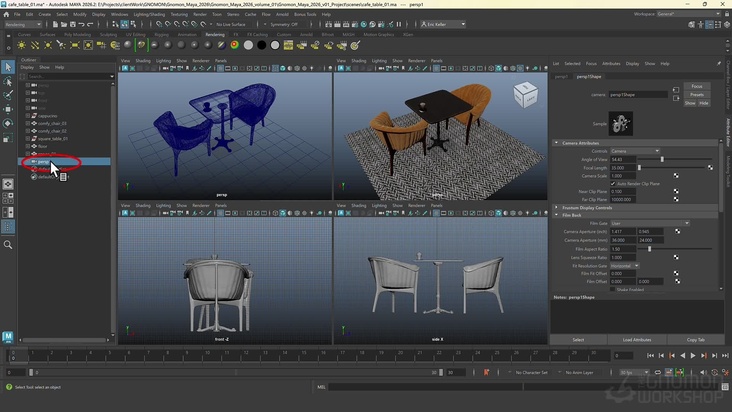
Task: Choose the Move tool in toolbox
Action: [8, 110]
